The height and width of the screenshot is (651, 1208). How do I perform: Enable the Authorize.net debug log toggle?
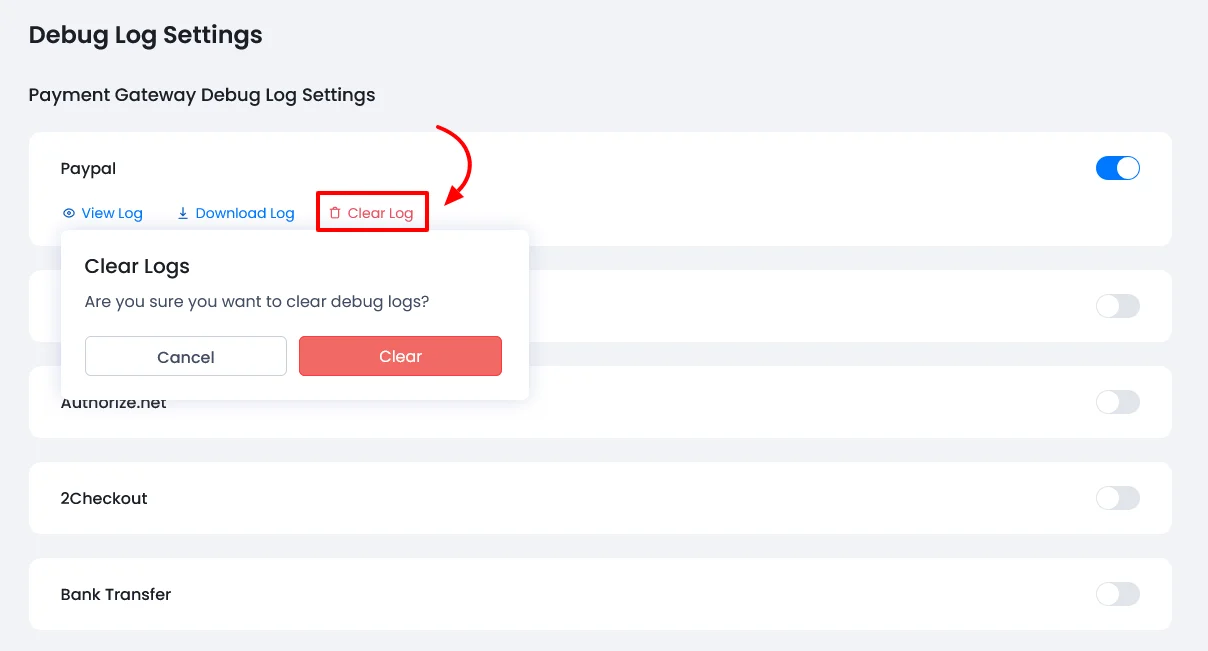pyautogui.click(x=1117, y=402)
